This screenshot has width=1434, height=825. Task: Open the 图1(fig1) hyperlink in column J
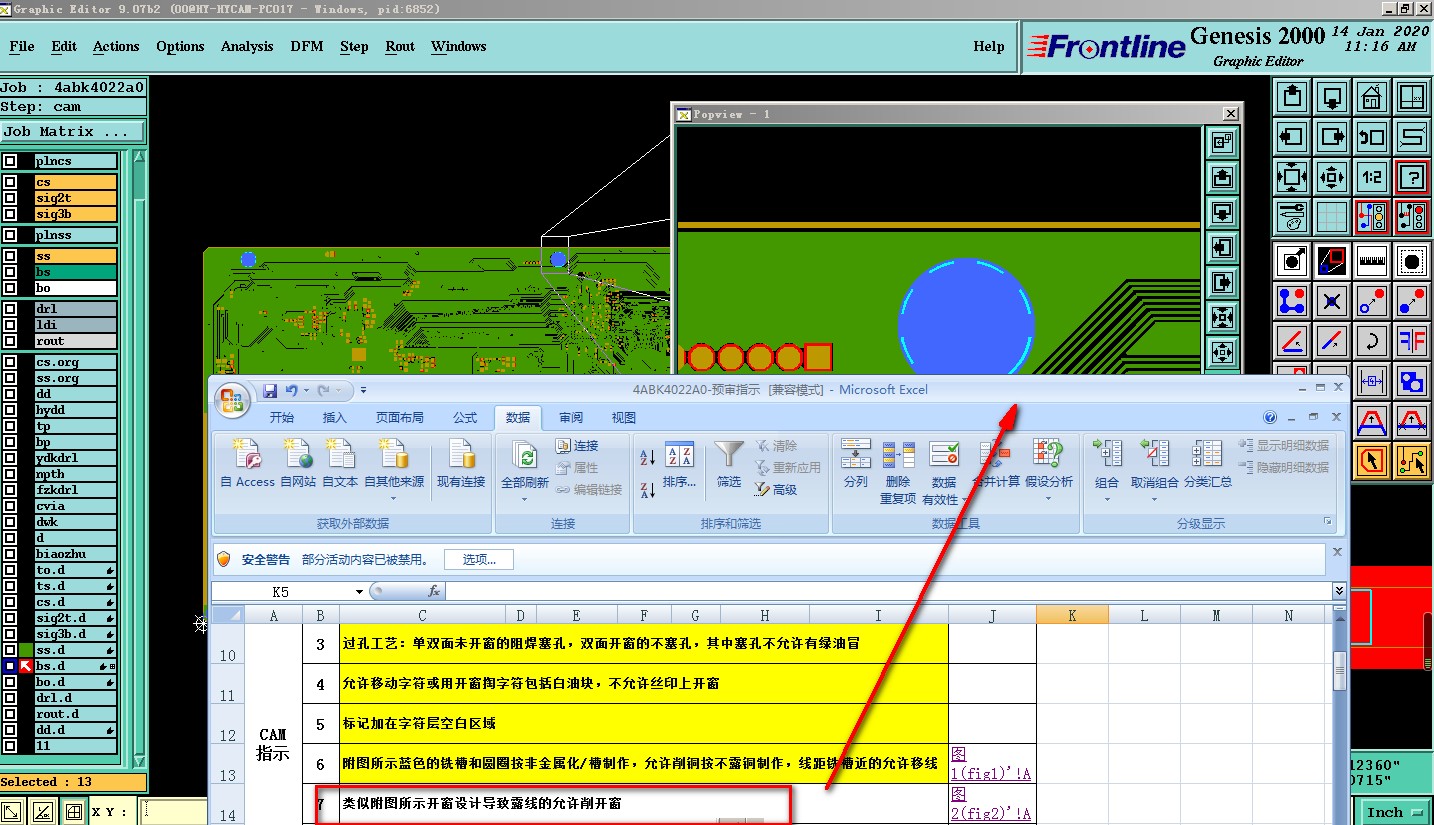[990, 764]
